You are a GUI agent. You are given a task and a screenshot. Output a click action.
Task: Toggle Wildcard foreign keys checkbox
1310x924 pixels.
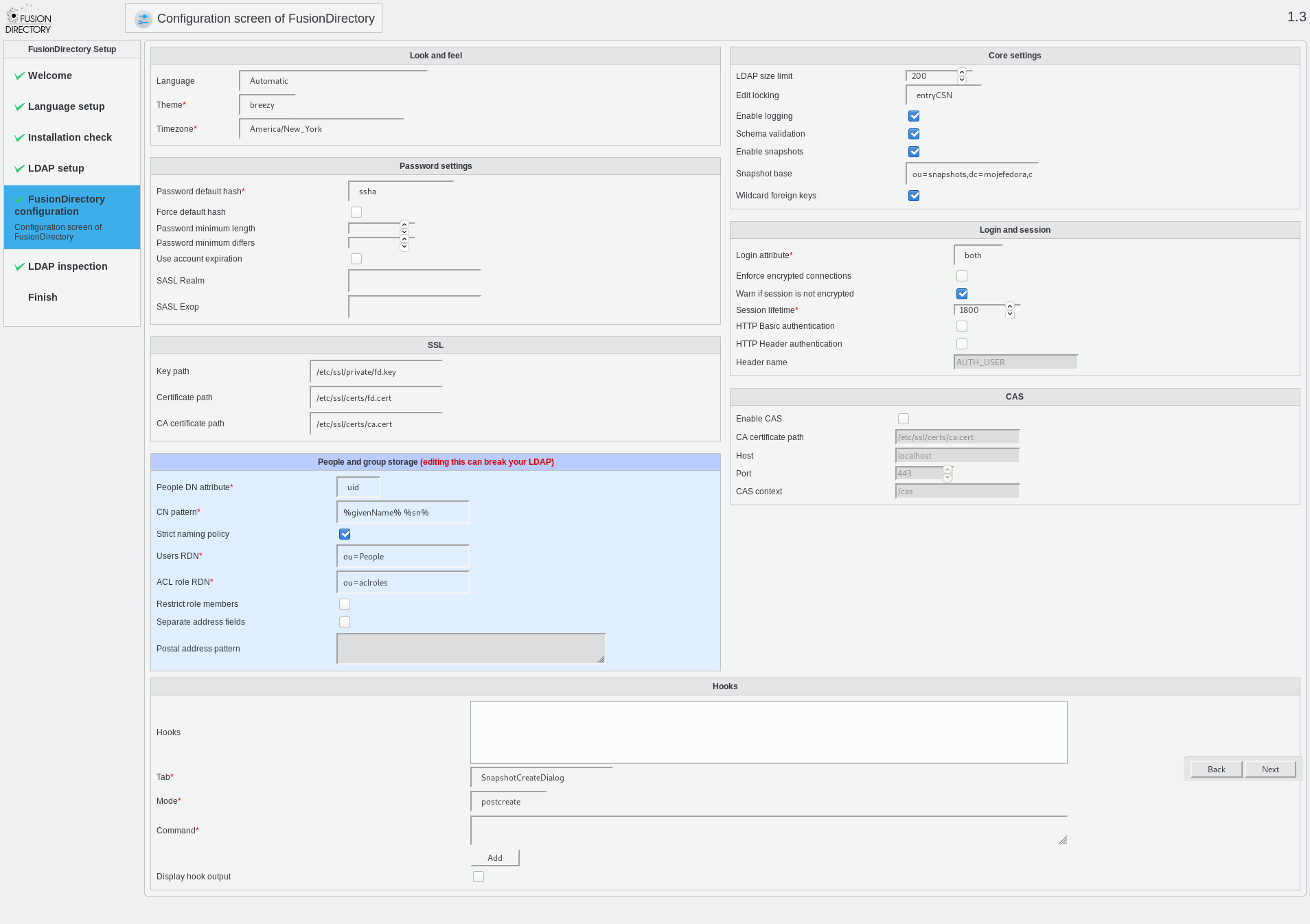914,196
